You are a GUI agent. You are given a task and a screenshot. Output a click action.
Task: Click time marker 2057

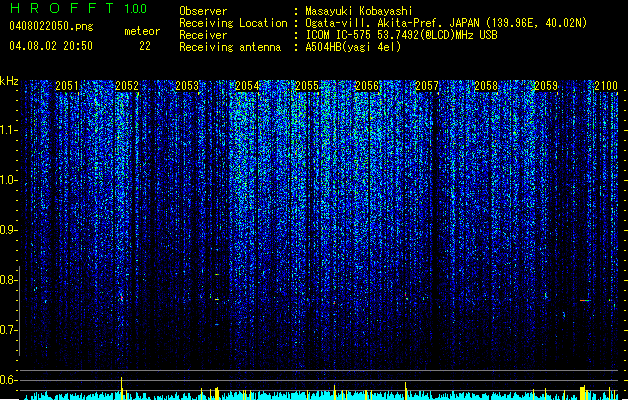coord(427,85)
